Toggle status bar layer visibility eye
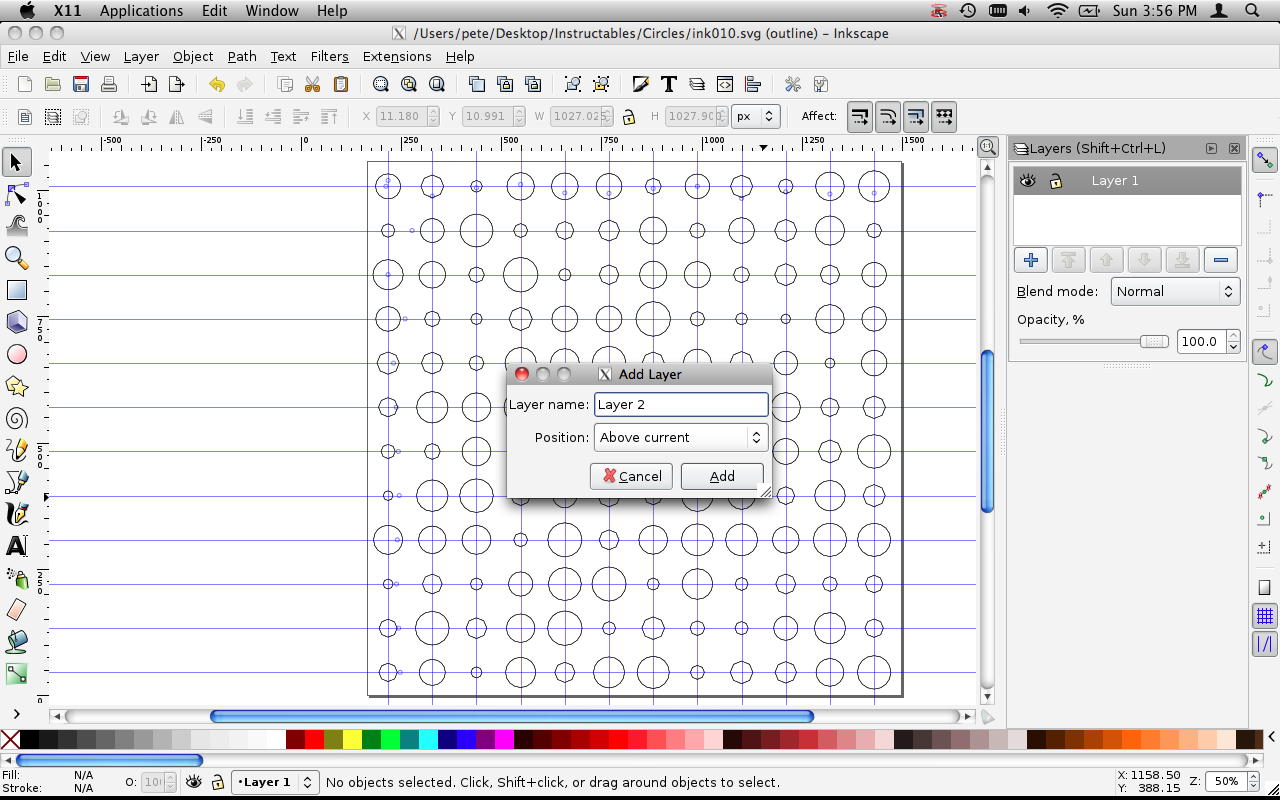1280x800 pixels. click(x=194, y=782)
